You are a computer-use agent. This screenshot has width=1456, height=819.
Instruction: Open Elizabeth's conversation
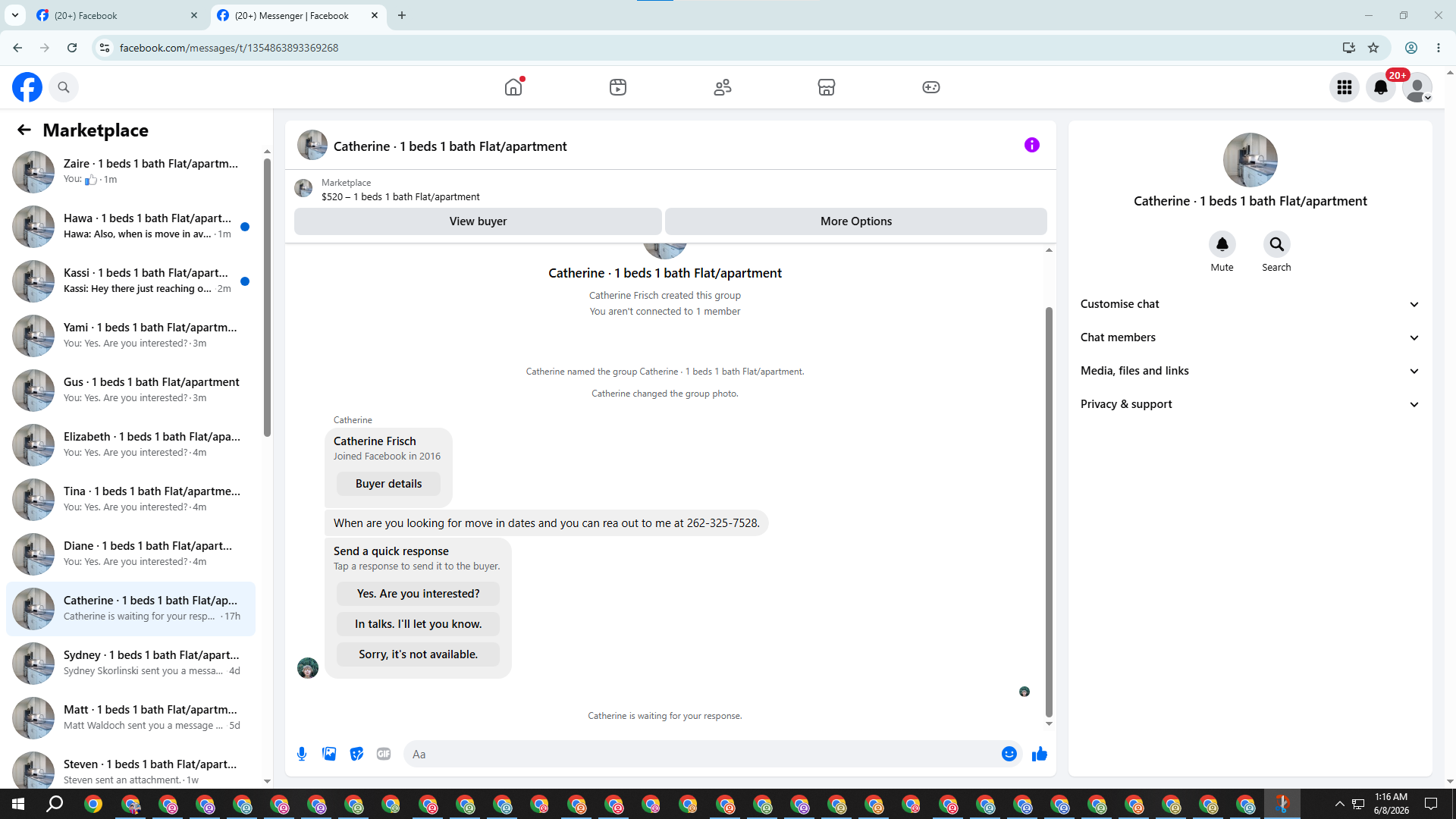pos(131,444)
